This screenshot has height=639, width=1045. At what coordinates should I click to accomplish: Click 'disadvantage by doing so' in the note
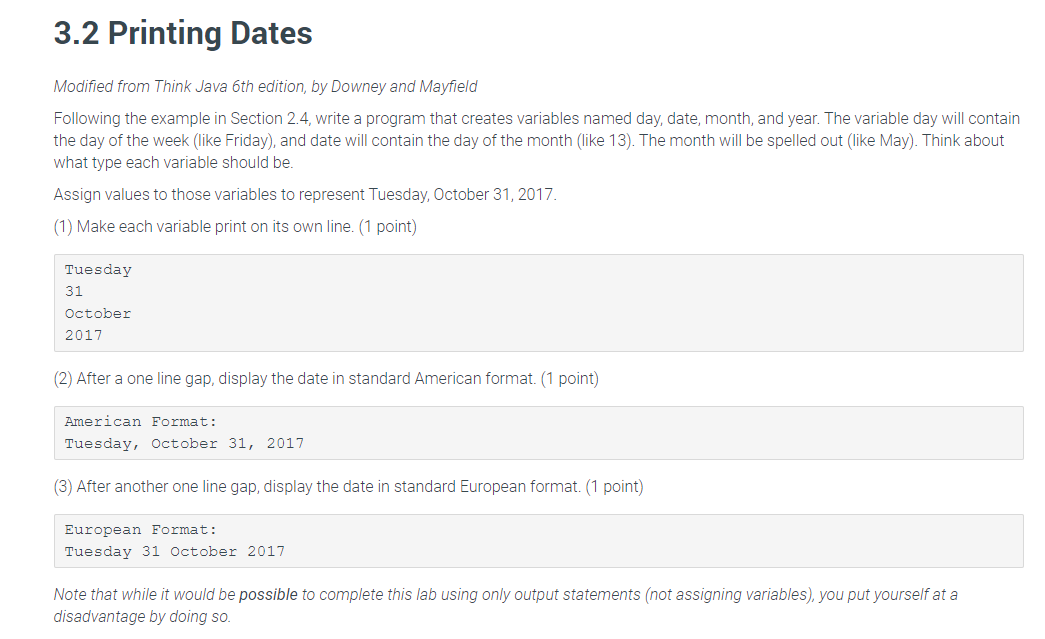pyautogui.click(x=142, y=616)
